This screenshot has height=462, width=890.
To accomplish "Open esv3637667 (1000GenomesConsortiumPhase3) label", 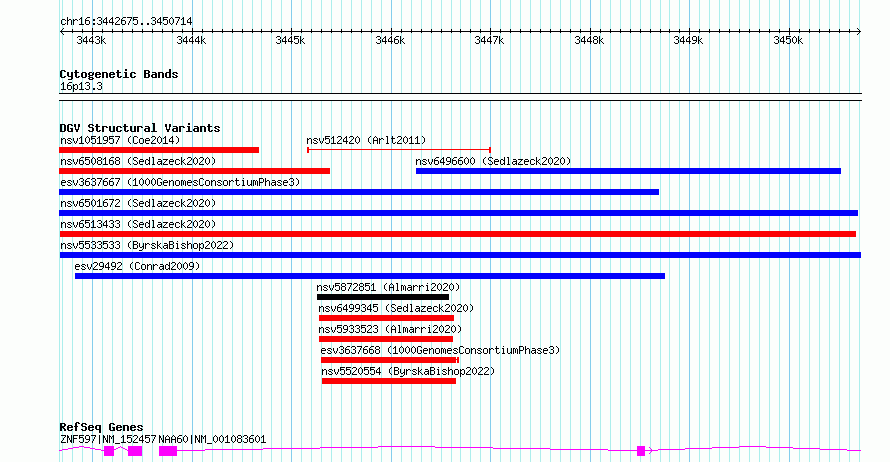I will tap(180, 182).
